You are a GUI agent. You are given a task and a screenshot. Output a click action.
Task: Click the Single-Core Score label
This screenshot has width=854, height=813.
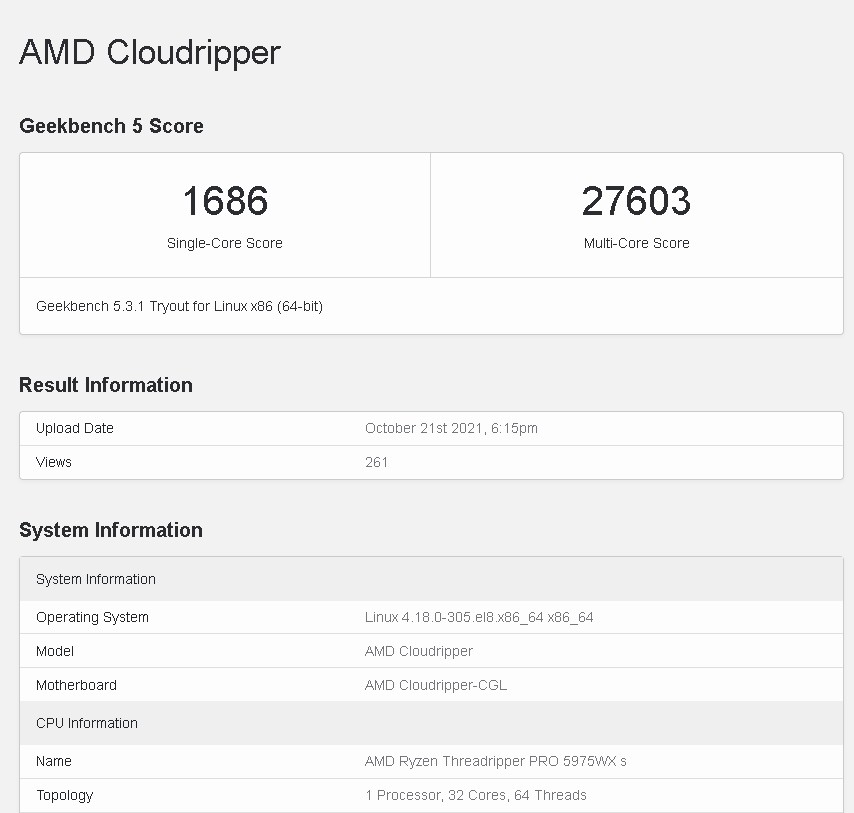(x=225, y=243)
